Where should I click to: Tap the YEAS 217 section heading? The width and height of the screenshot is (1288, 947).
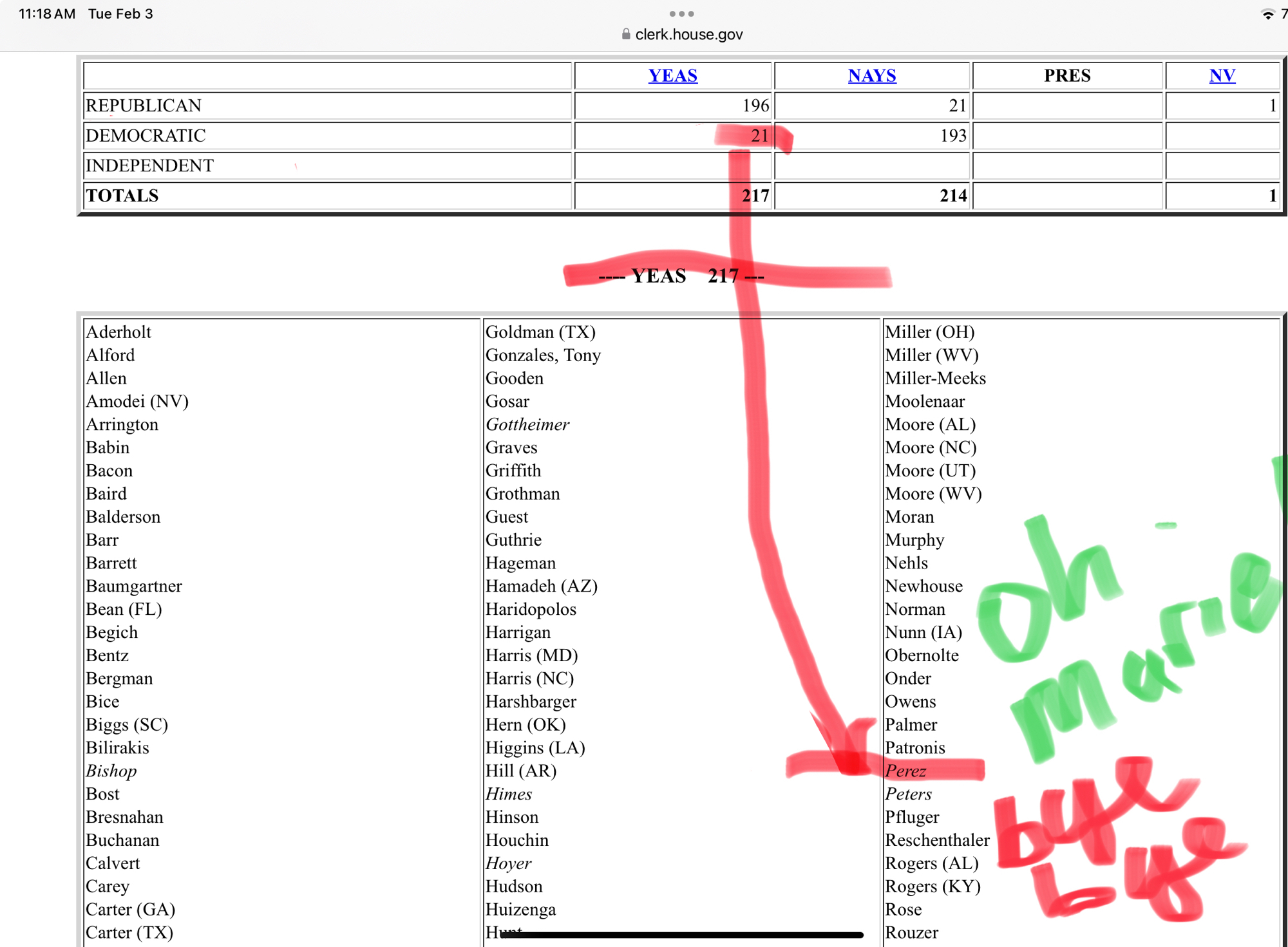681,276
